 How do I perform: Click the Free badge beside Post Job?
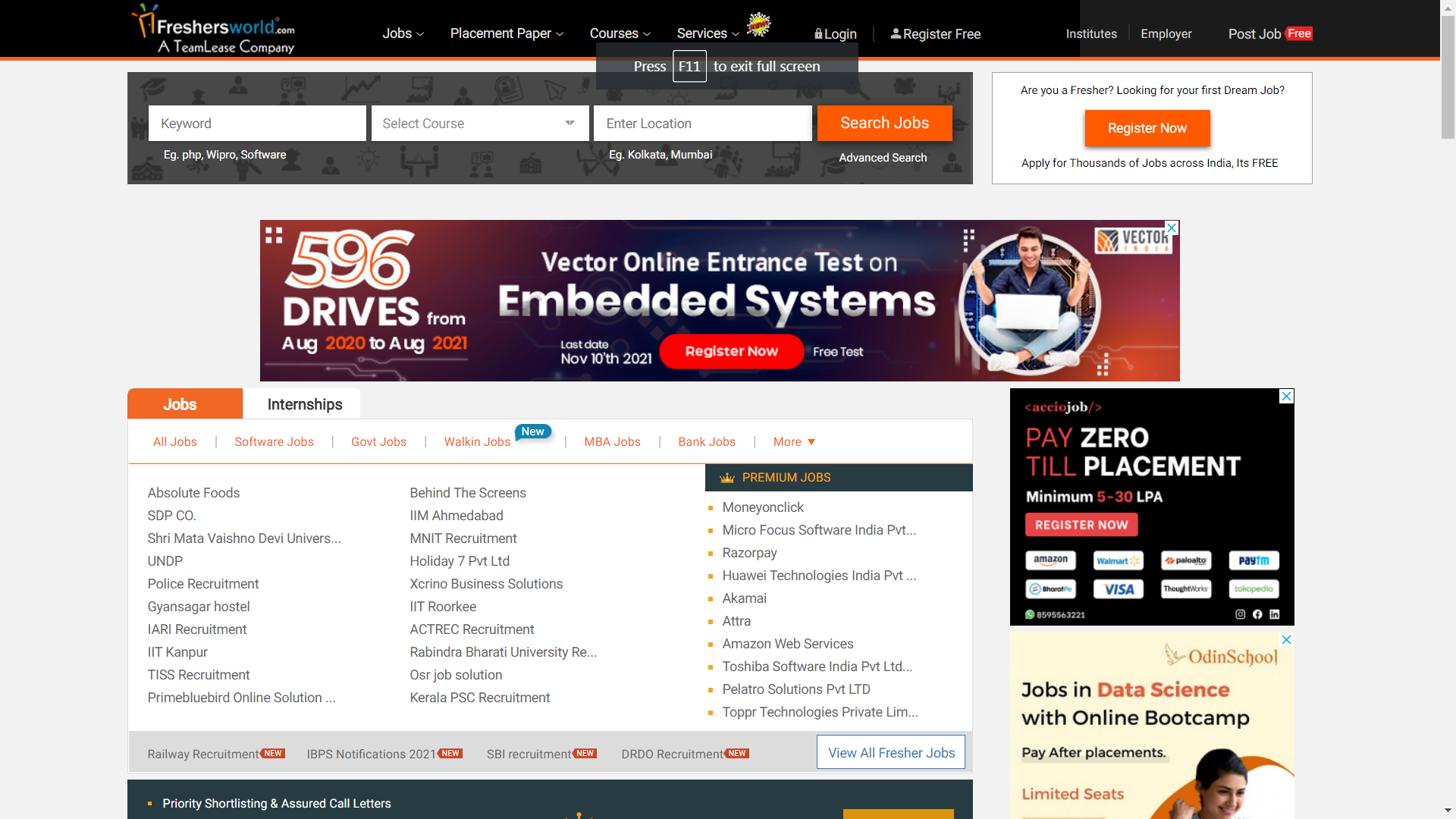pos(1299,33)
